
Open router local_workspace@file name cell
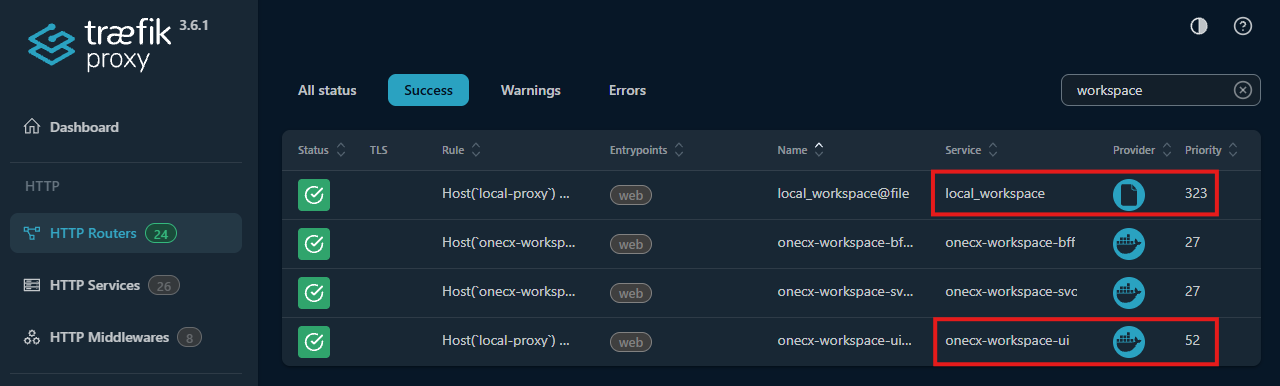pyautogui.click(x=843, y=193)
